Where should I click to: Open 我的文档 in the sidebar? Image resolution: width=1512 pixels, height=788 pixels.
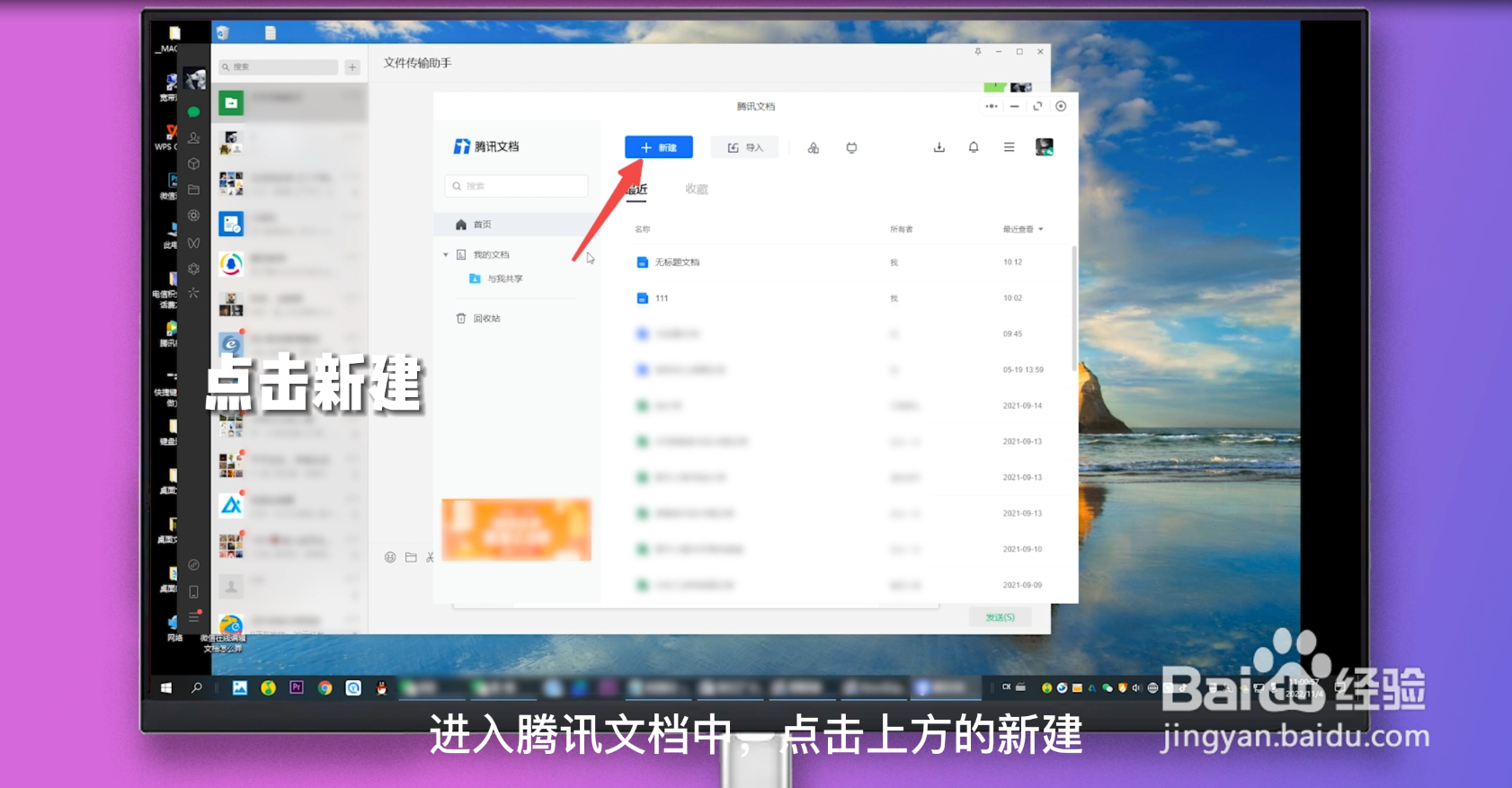pyautogui.click(x=491, y=255)
